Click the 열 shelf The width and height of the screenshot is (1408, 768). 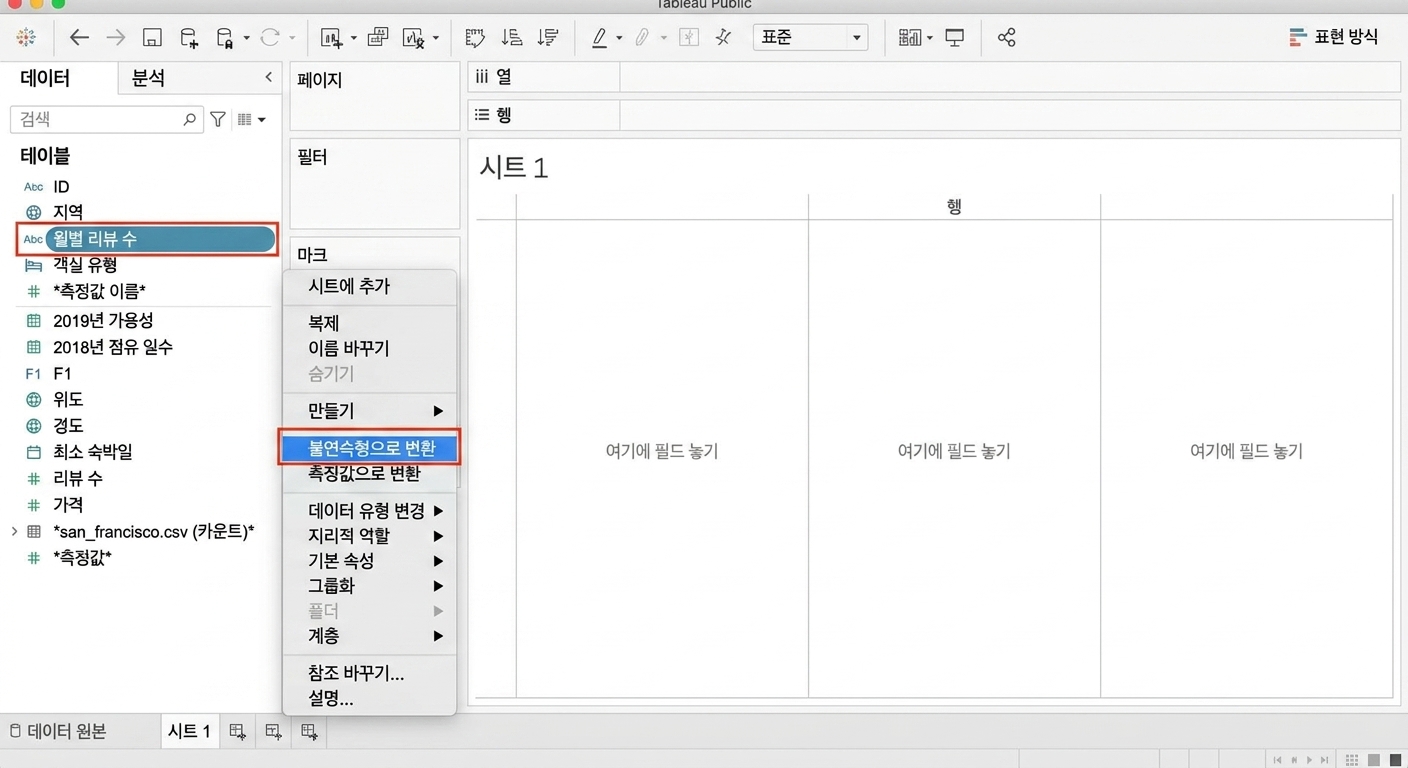click(934, 77)
